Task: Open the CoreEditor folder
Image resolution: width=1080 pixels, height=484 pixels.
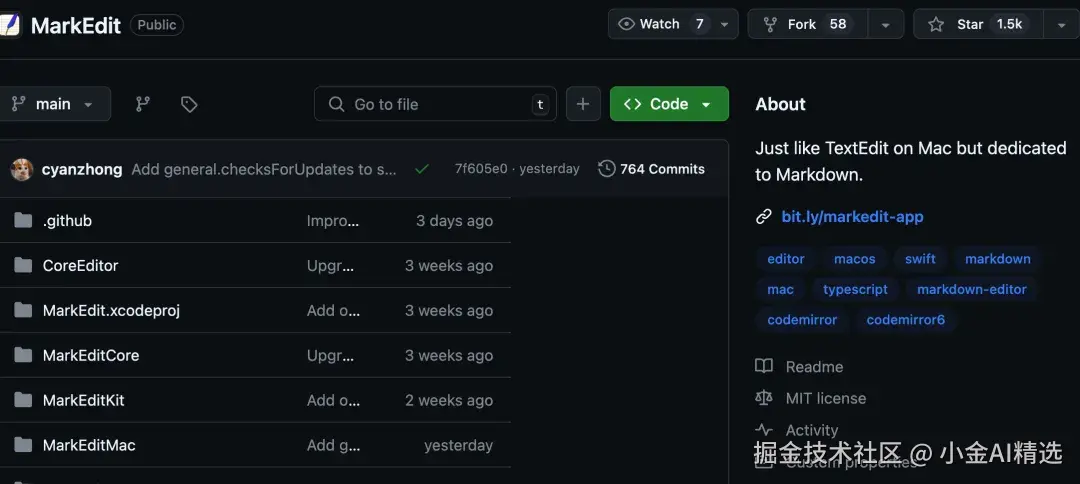Action: [x=80, y=266]
